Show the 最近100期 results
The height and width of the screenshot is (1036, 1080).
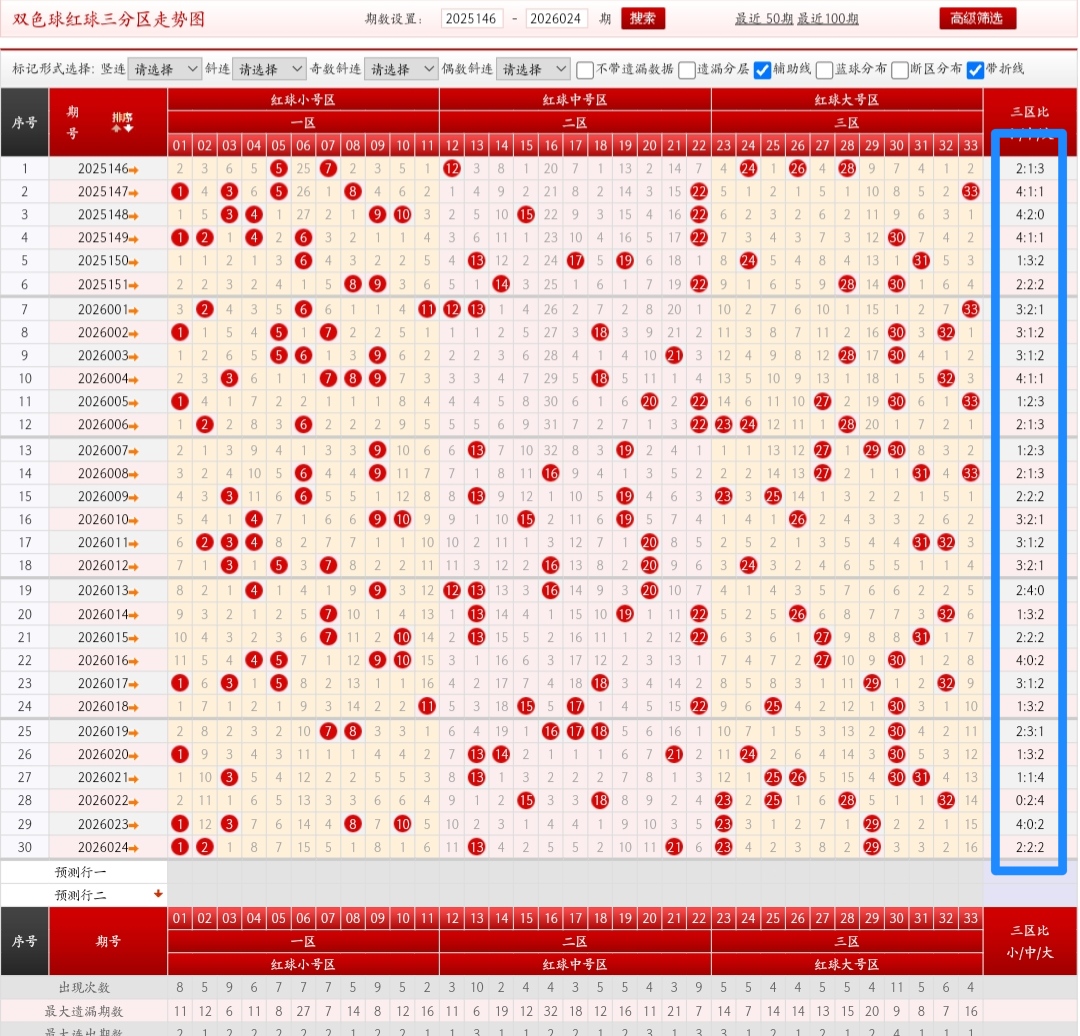pos(828,19)
